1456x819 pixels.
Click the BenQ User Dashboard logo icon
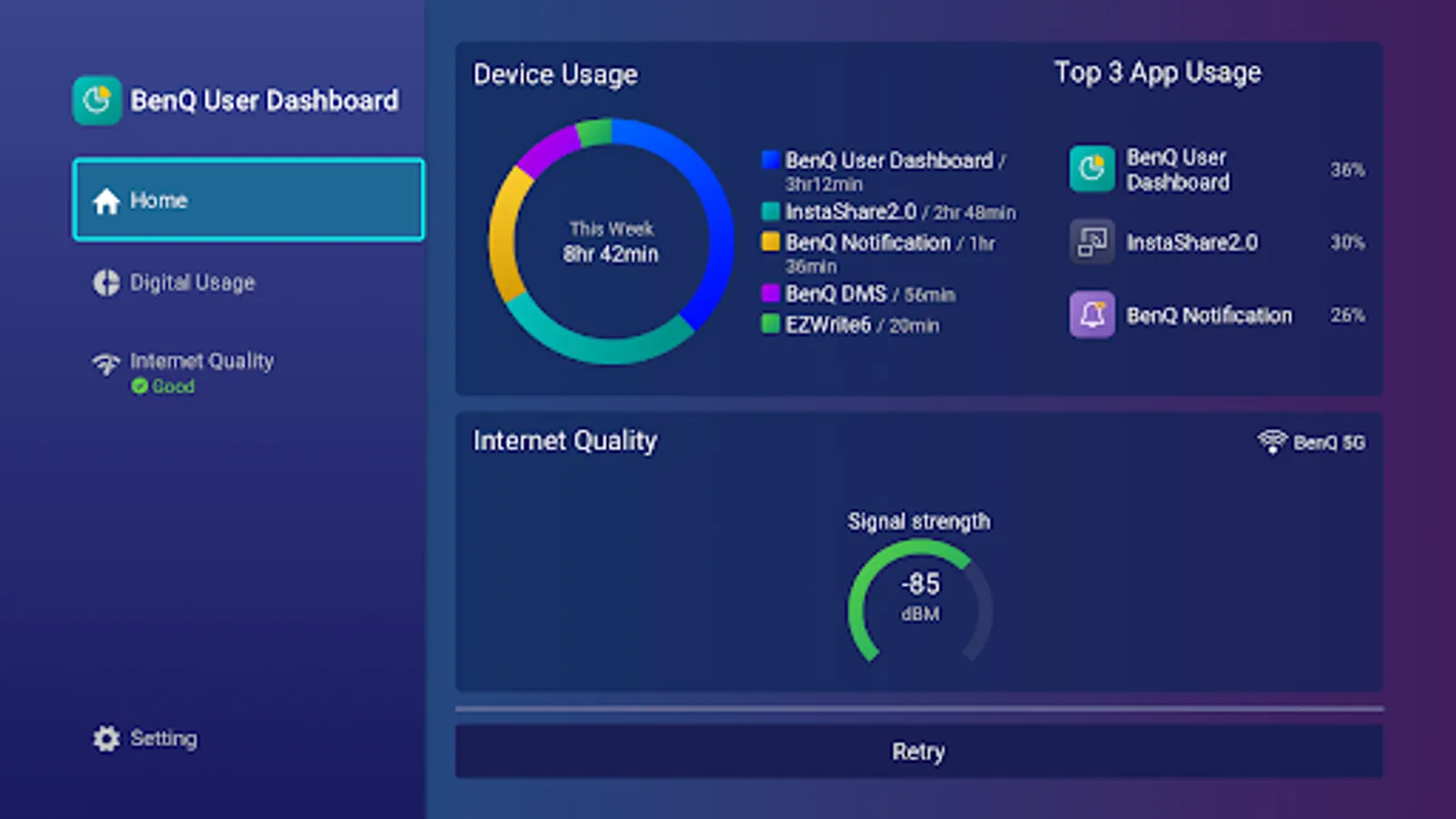coord(96,100)
